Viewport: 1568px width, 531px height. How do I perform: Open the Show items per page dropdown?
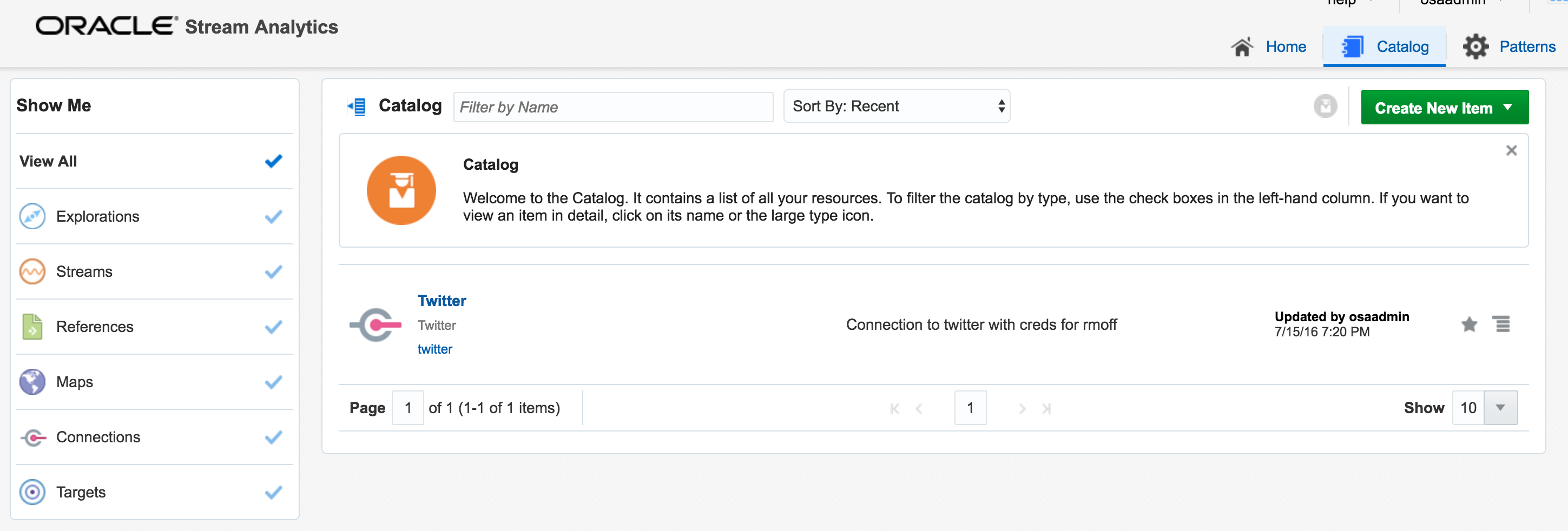tap(1500, 408)
